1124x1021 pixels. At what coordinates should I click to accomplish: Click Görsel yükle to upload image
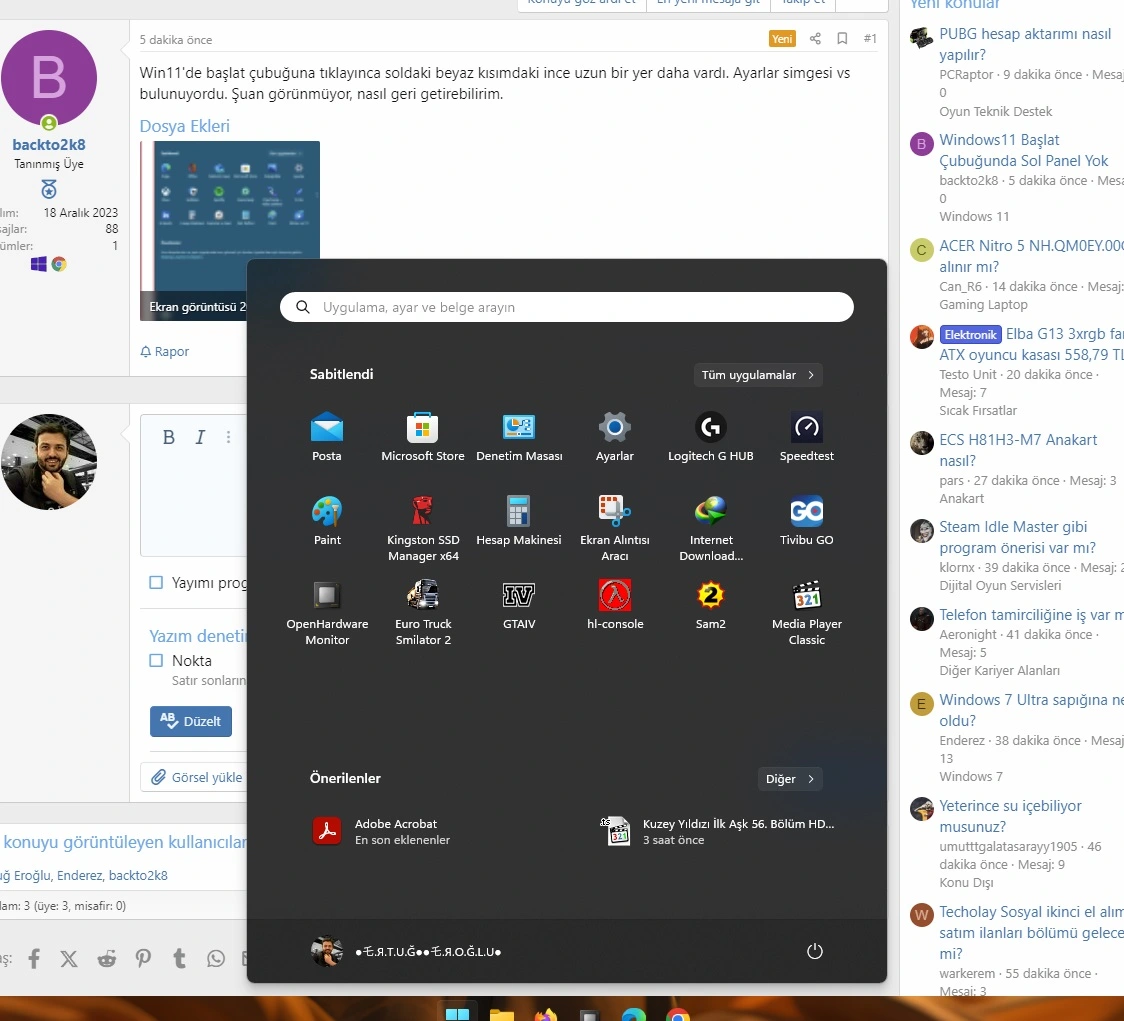tap(196, 777)
